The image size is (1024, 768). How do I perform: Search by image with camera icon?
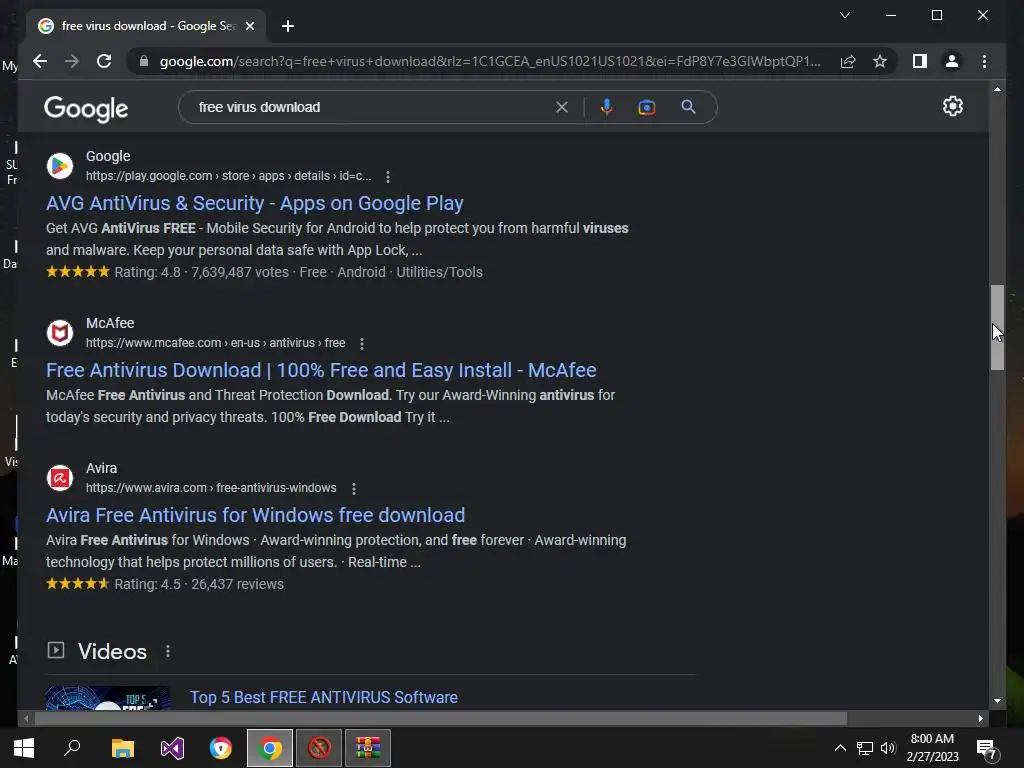coord(647,107)
